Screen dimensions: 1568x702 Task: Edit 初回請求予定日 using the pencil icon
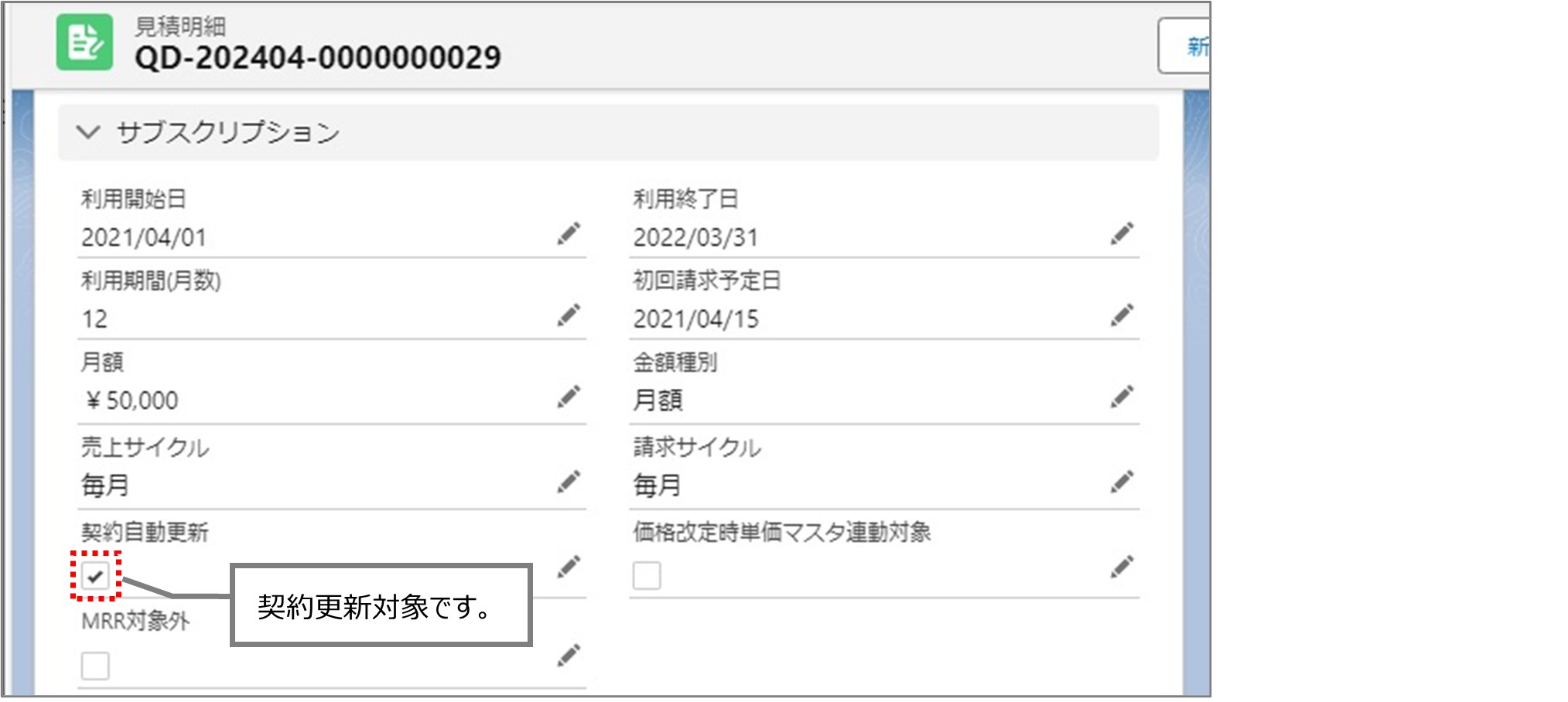tap(1121, 315)
